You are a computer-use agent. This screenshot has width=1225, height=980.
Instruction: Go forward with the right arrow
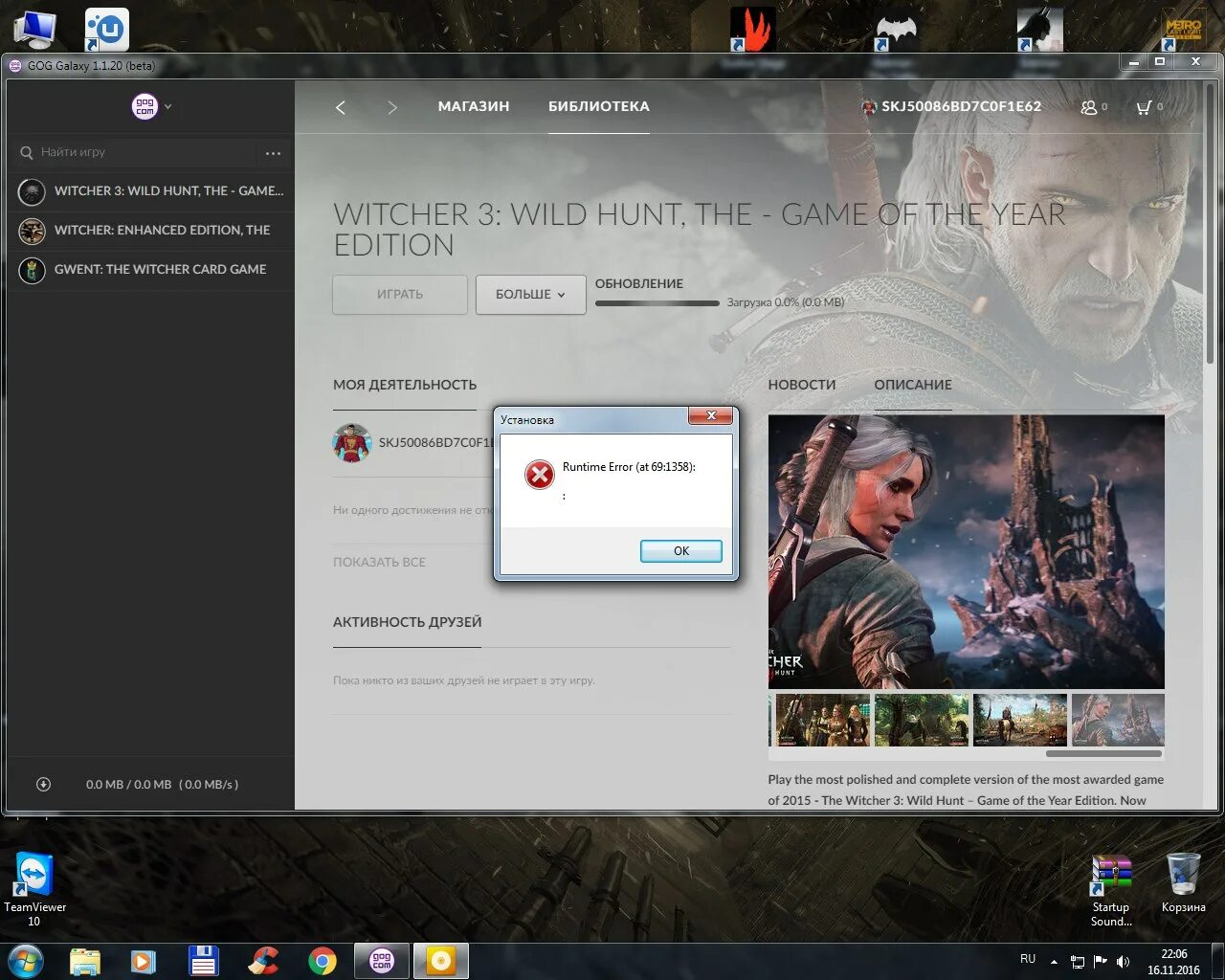tap(391, 107)
